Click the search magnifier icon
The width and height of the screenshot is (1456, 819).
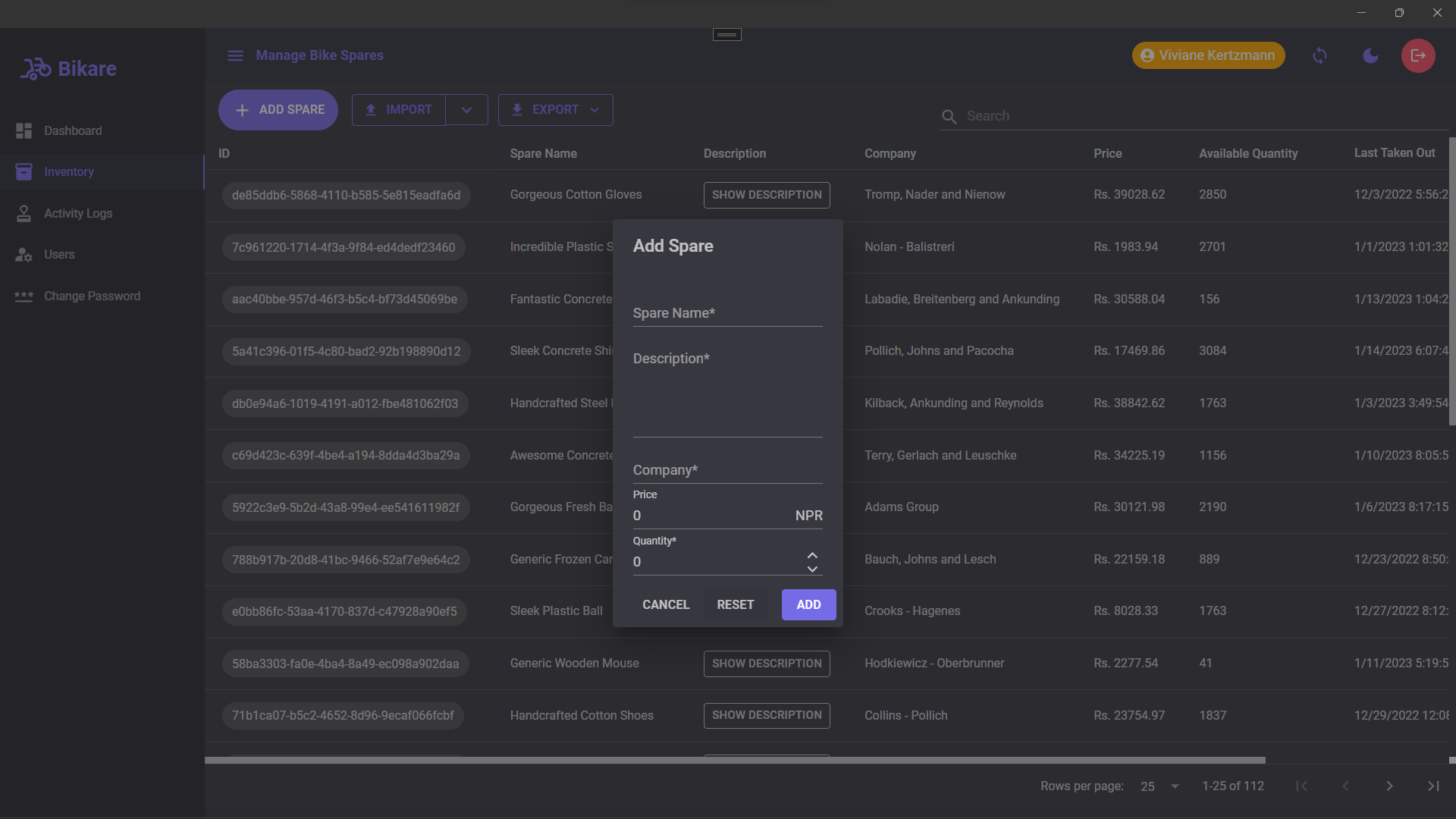(x=949, y=116)
